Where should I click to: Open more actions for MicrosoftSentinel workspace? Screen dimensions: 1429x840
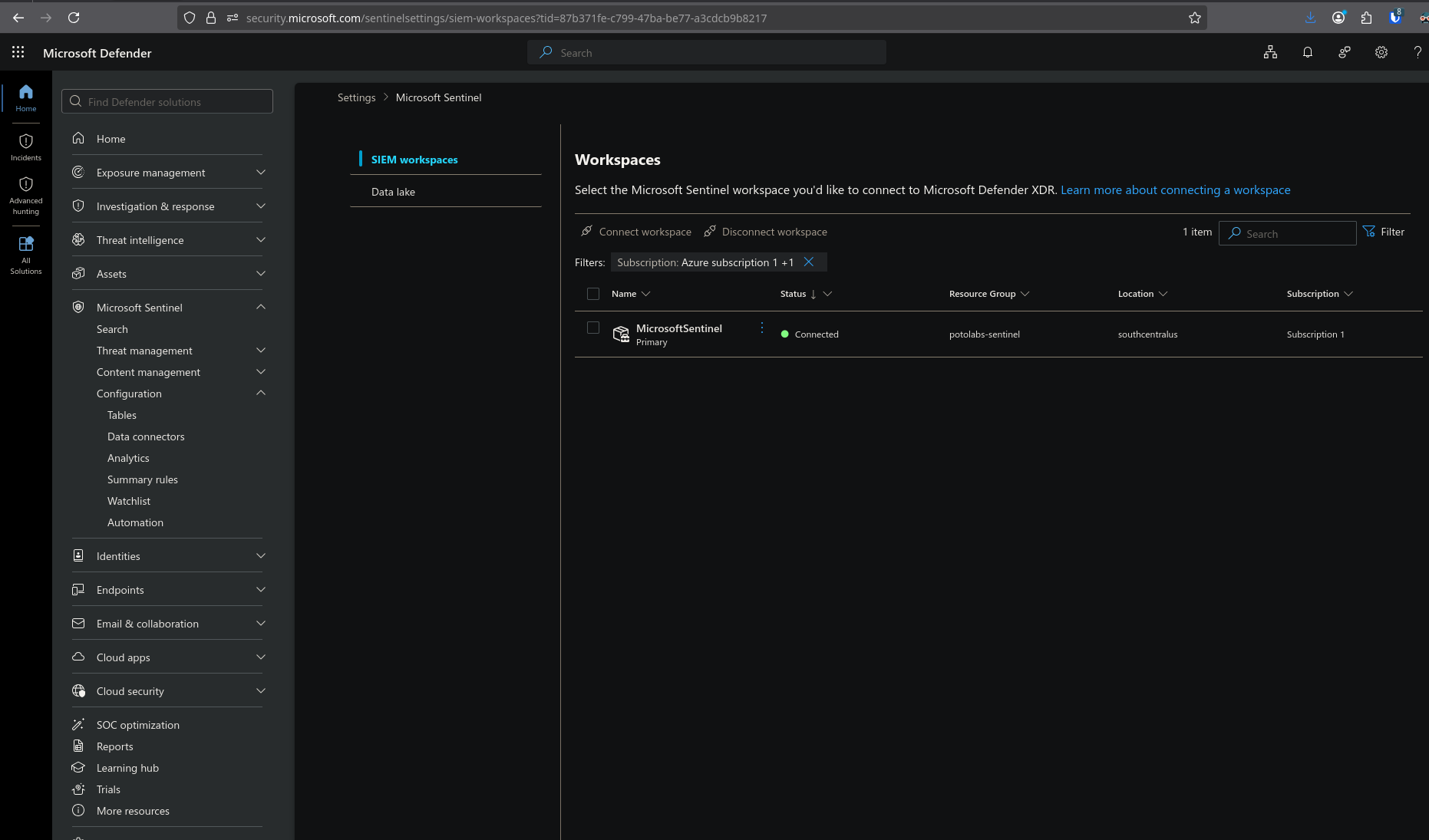point(762,328)
